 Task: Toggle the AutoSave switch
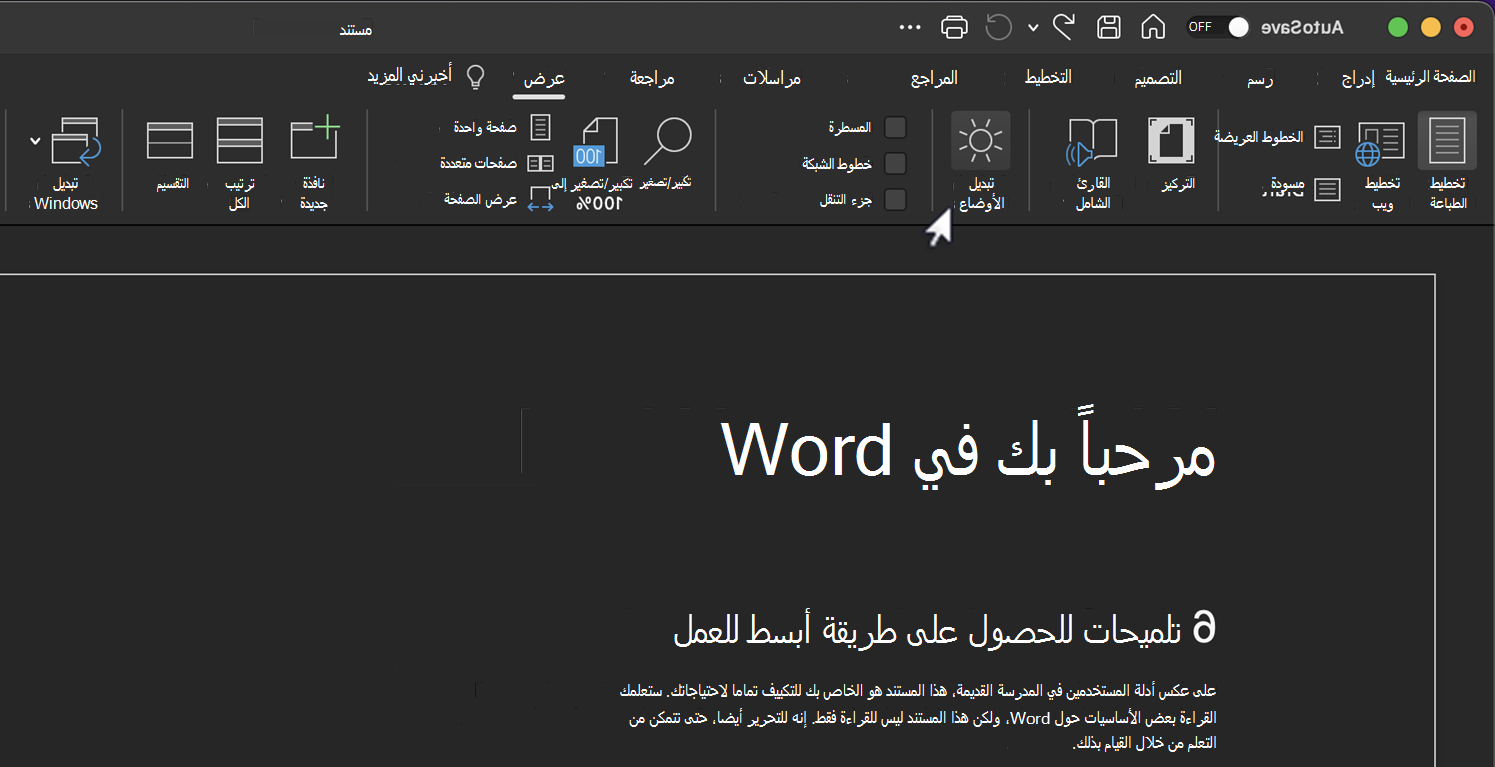click(x=1218, y=27)
